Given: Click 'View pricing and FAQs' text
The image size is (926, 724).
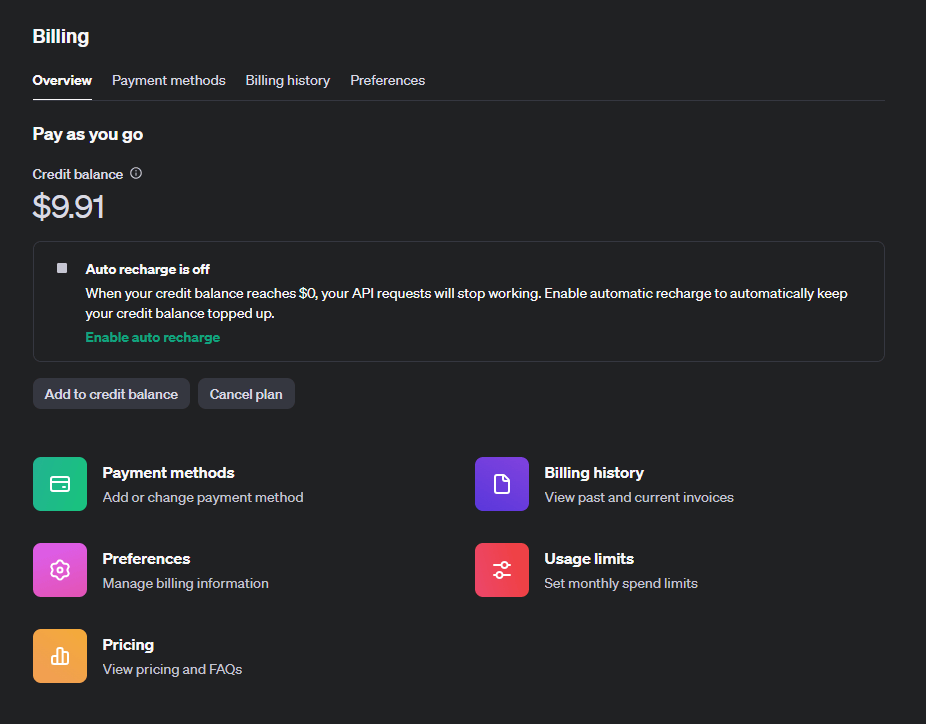Looking at the screenshot, I should [x=172, y=669].
